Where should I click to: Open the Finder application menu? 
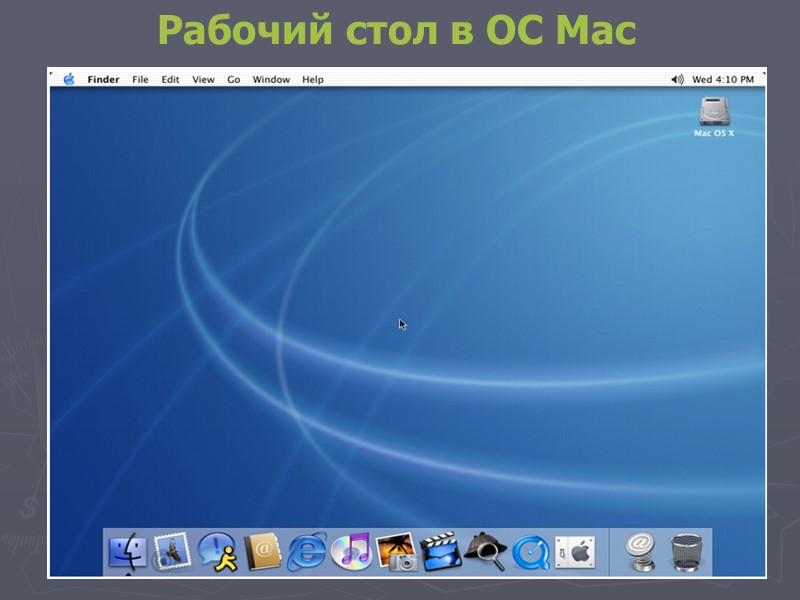click(x=101, y=78)
